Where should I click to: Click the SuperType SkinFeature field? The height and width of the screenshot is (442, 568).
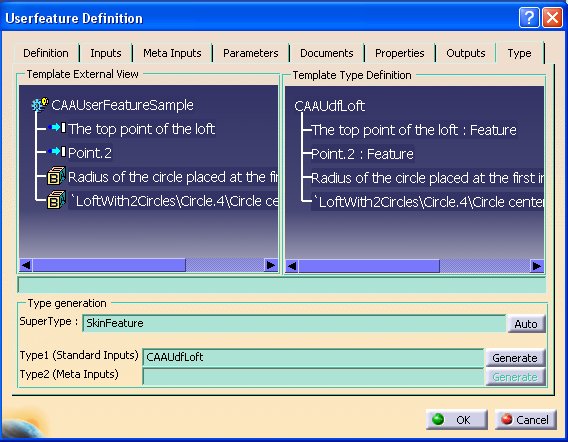(294, 323)
